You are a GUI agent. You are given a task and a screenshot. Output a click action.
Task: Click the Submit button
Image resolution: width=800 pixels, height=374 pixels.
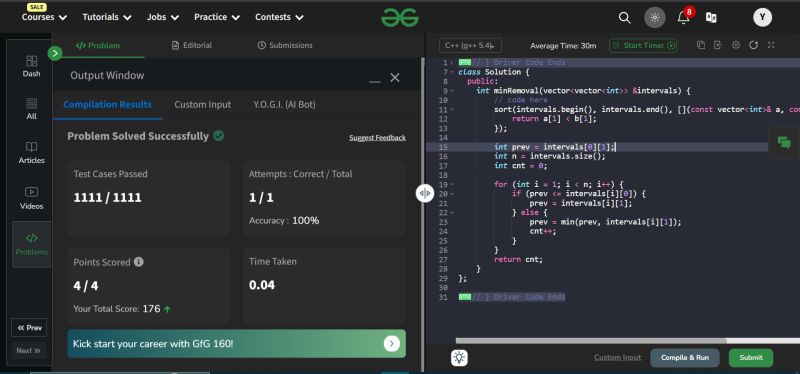click(751, 358)
